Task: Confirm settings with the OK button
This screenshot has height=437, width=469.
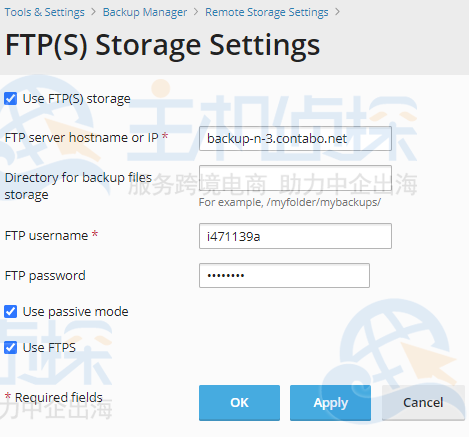Action: click(239, 403)
